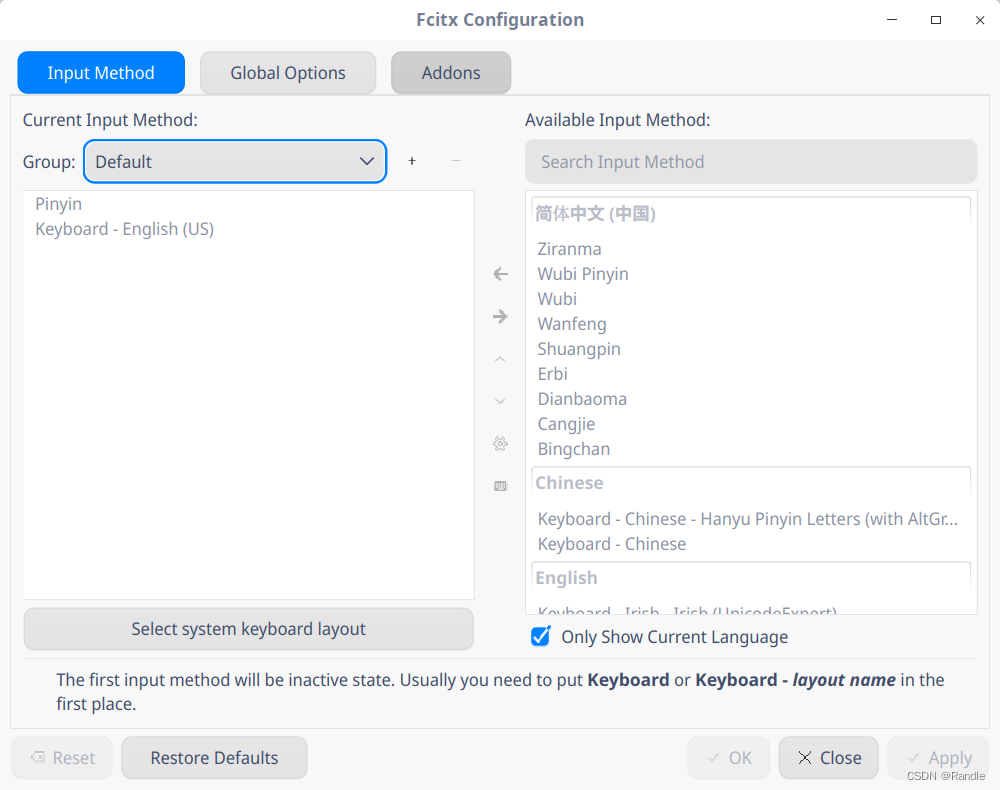The width and height of the screenshot is (1000, 790).
Task: Select the Keyboard - Chinese entry
Action: (x=751, y=544)
